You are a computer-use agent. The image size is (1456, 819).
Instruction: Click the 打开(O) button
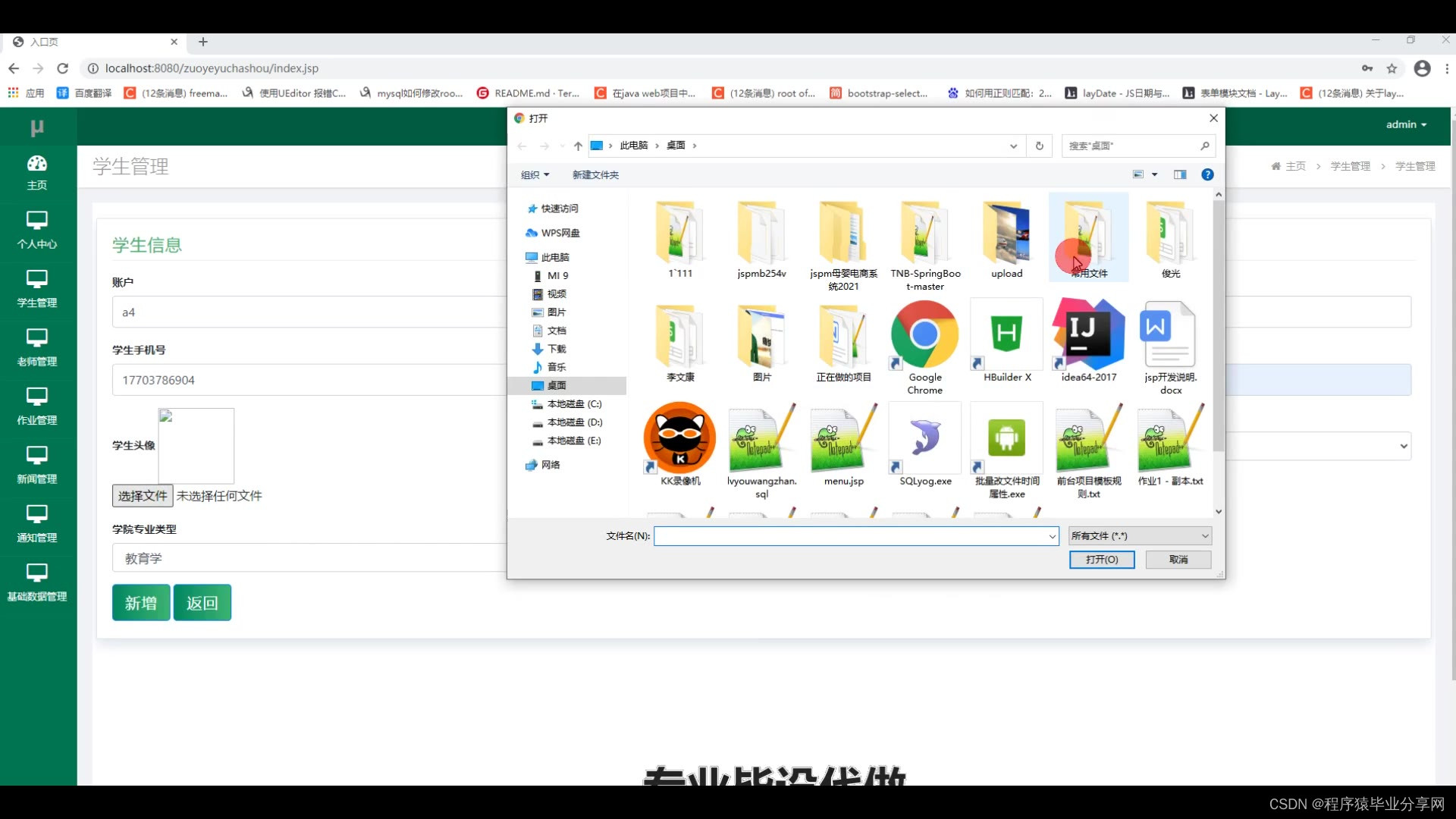1101,560
